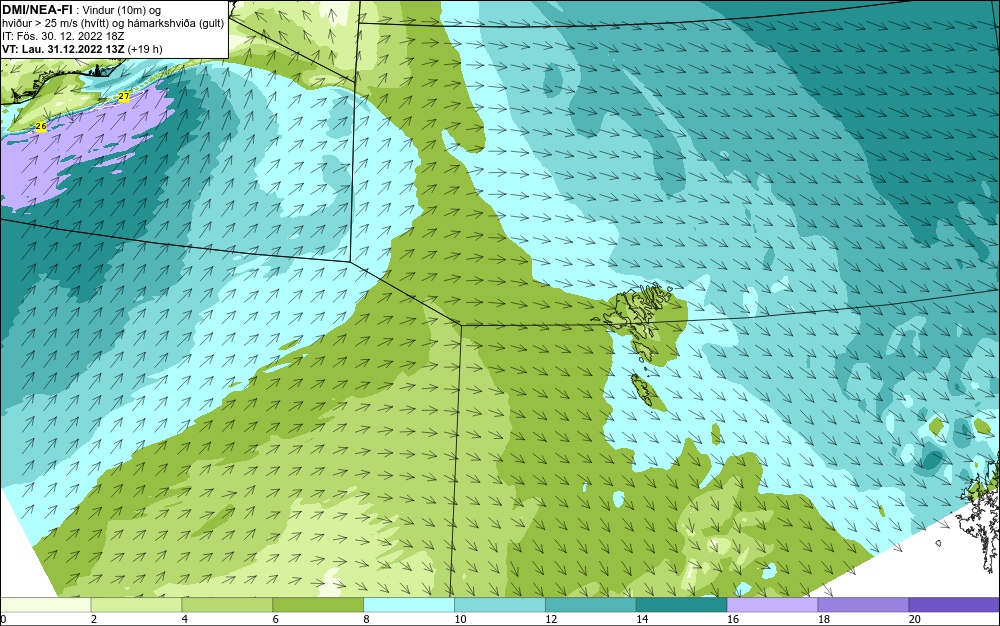Select the 2–4 m/s legend color swatch
The width and height of the screenshot is (1000, 626).
(x=136, y=605)
